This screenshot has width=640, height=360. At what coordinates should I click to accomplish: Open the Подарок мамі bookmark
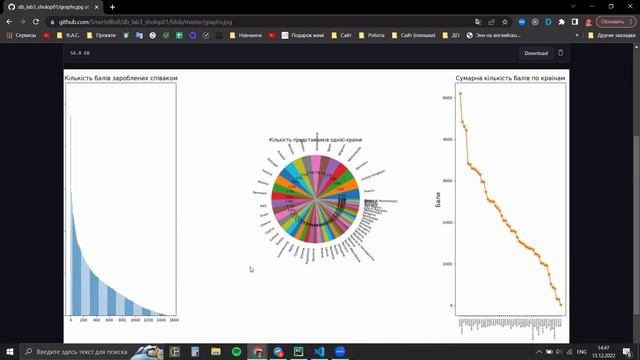click(303, 36)
